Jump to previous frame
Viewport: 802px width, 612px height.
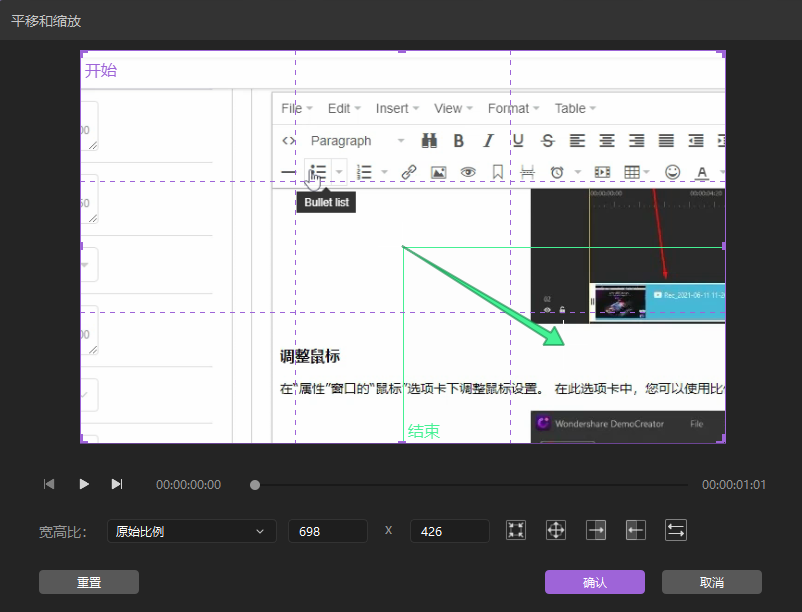49,484
